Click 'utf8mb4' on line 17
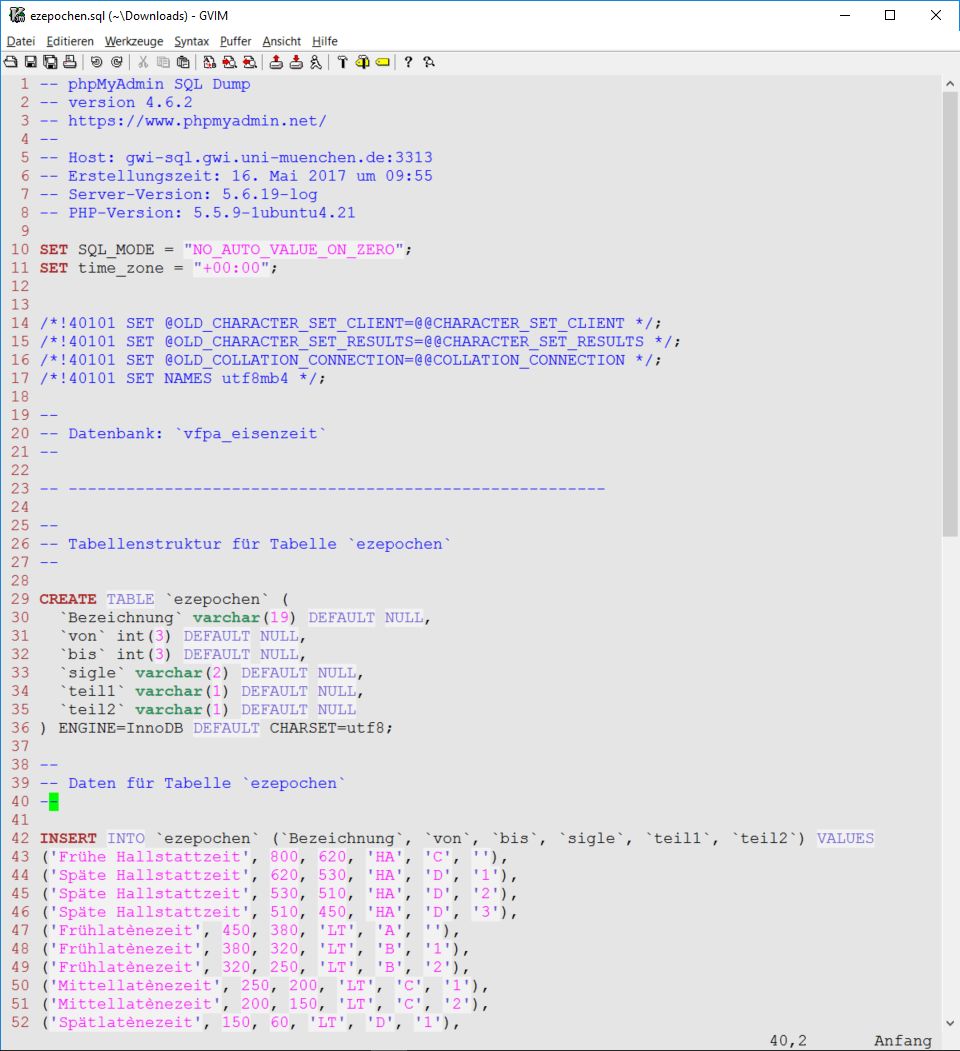960x1051 pixels. (255, 379)
